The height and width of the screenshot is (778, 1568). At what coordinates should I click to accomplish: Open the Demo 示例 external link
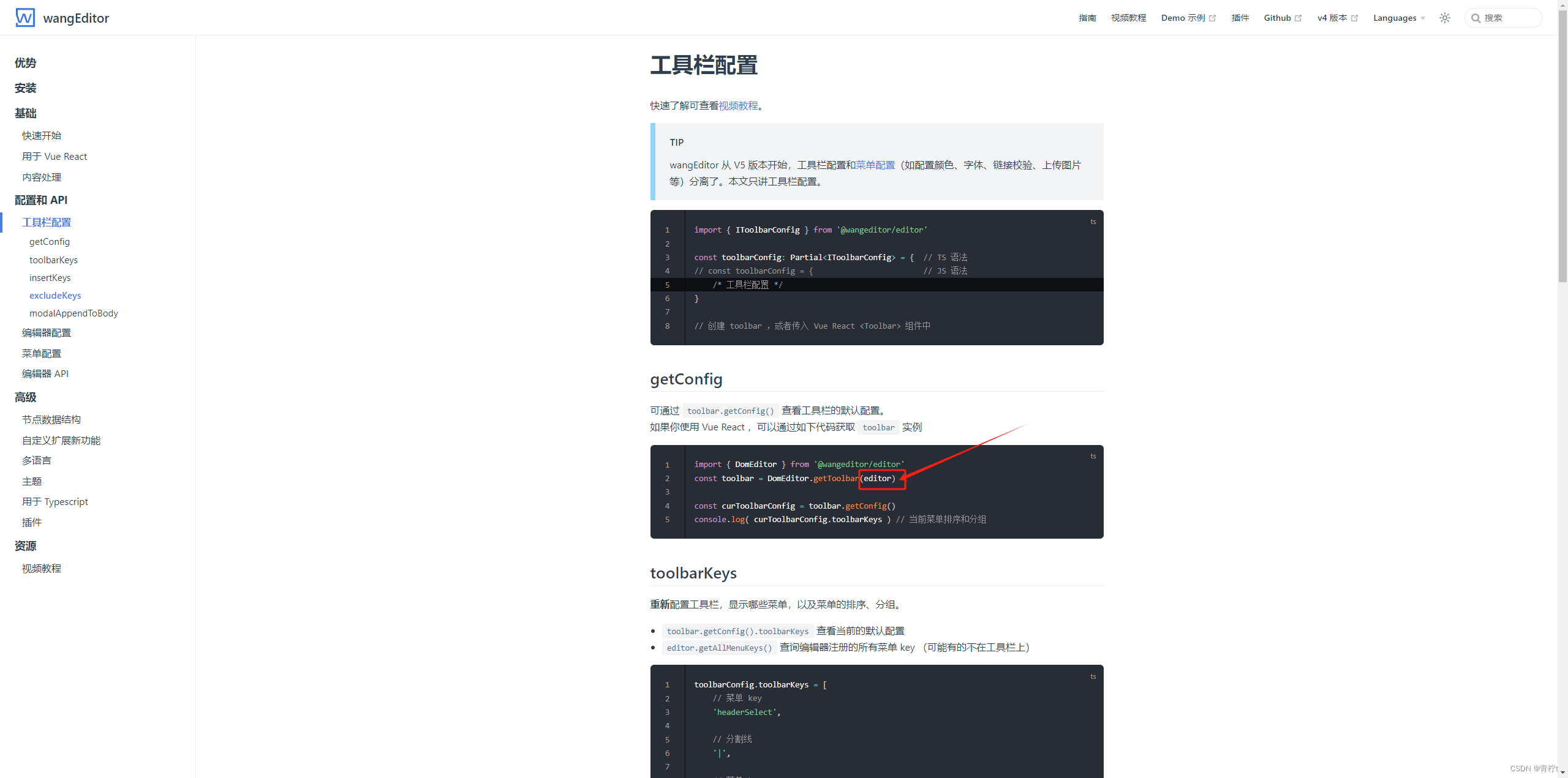coord(1188,18)
